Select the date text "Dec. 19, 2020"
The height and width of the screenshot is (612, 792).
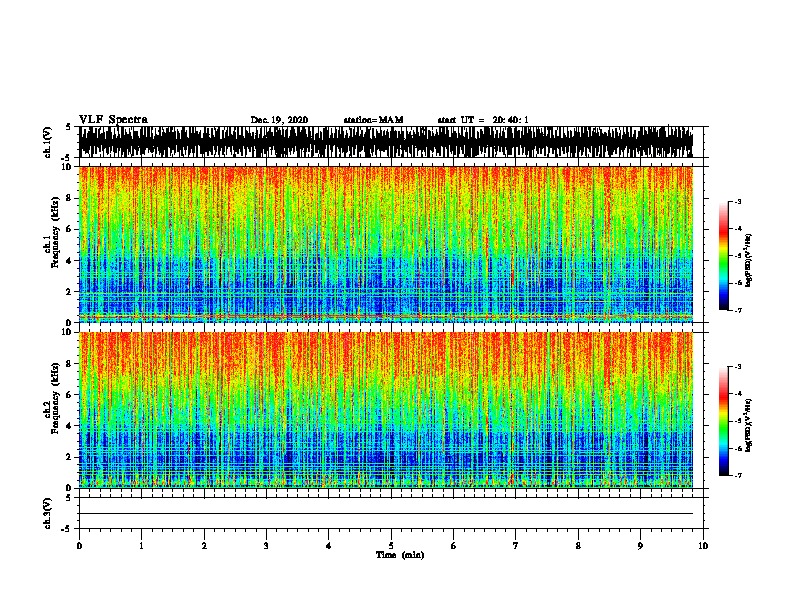[279, 120]
